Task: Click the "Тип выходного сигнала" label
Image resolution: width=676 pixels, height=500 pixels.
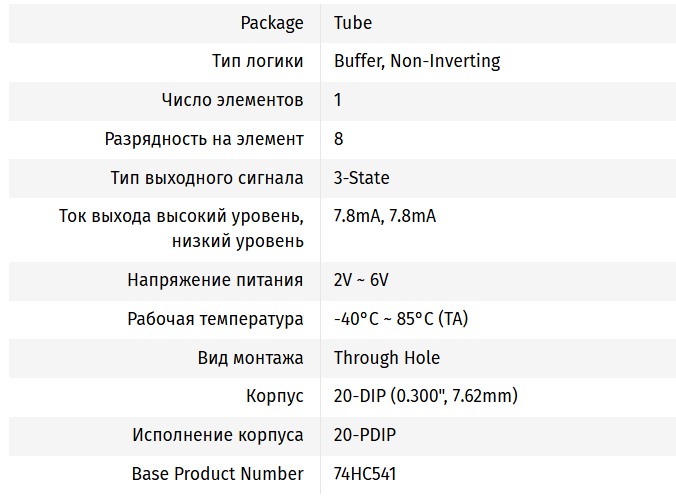Action: 207,178
